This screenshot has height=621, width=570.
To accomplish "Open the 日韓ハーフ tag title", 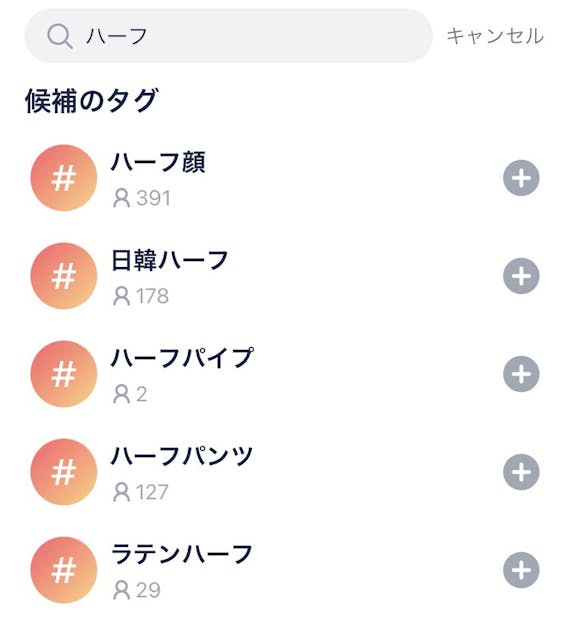I will tap(170, 260).
